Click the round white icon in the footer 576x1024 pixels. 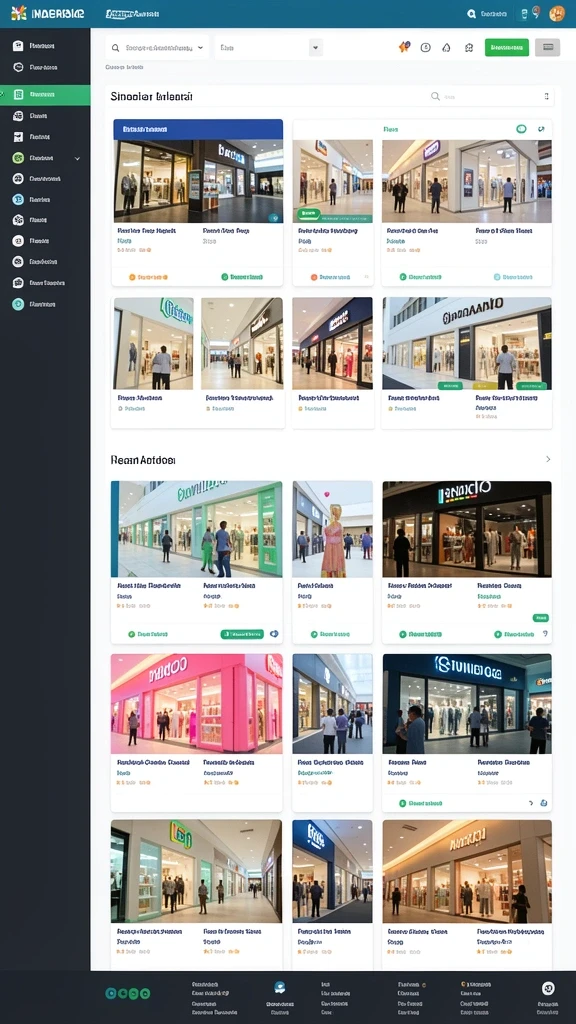(548, 988)
